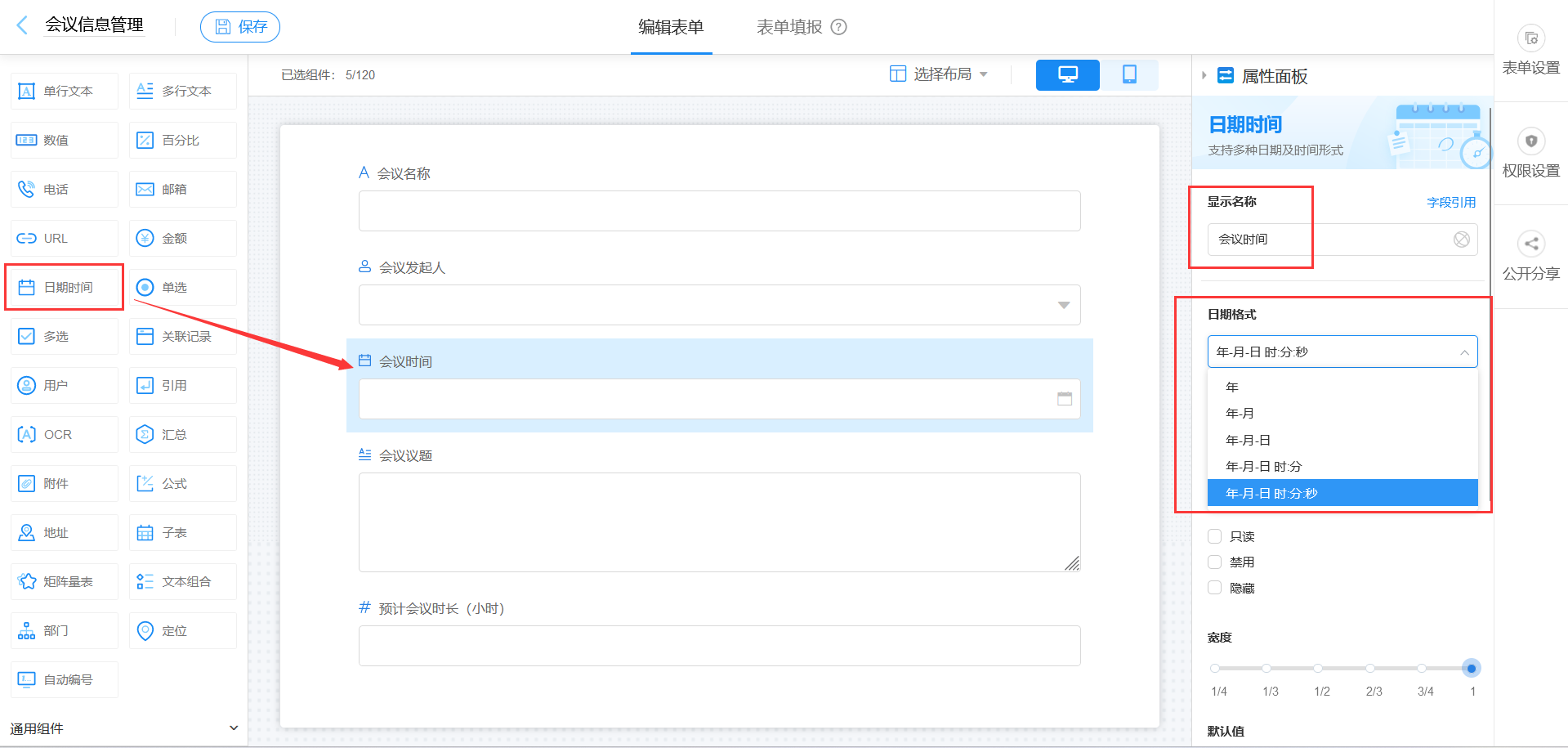Switch to the 表单填报 tab
The height and width of the screenshot is (748, 1568).
click(x=787, y=26)
